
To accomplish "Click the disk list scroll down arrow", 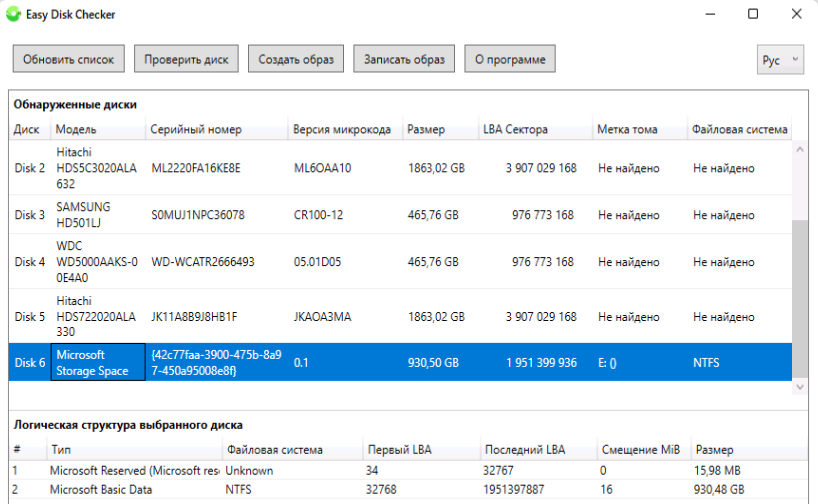I will pyautogui.click(x=800, y=387).
